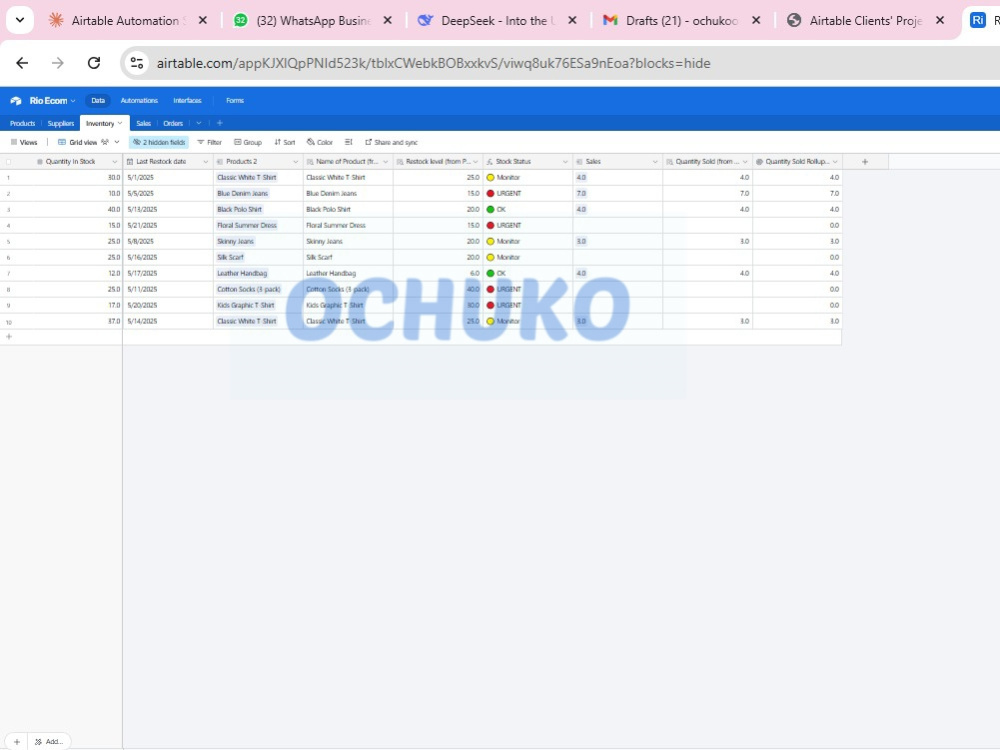Image resolution: width=1000 pixels, height=750 pixels.
Task: Close the Gmail Drafts browser tab
Action: pyautogui.click(x=756, y=20)
